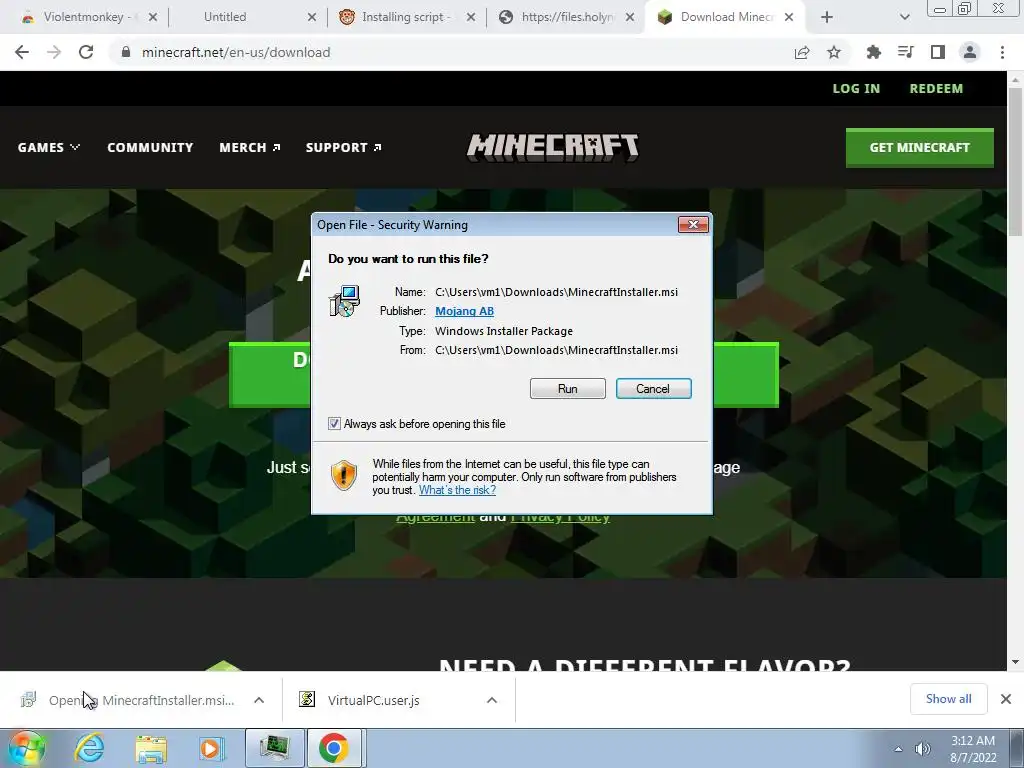Click the Run button in security warning
1024x768 pixels.
[568, 389]
